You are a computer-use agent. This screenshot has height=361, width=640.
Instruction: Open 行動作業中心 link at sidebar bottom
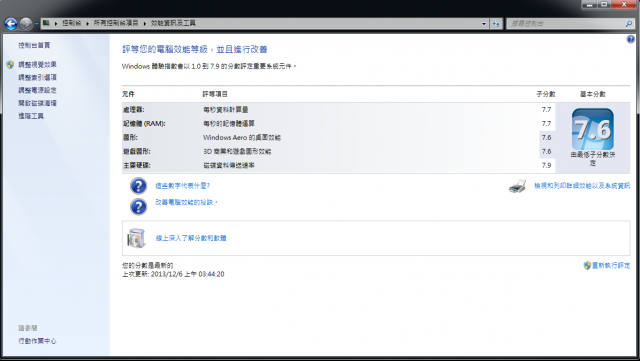pos(37,341)
